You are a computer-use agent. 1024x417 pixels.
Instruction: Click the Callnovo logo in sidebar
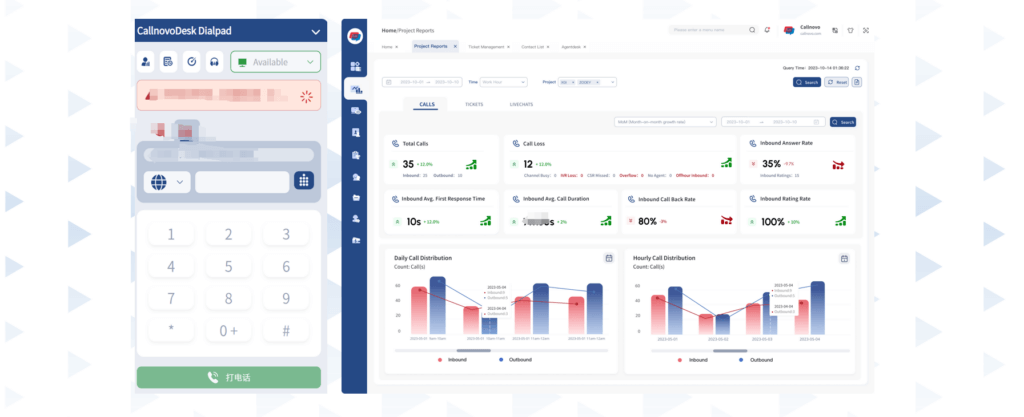coord(355,37)
